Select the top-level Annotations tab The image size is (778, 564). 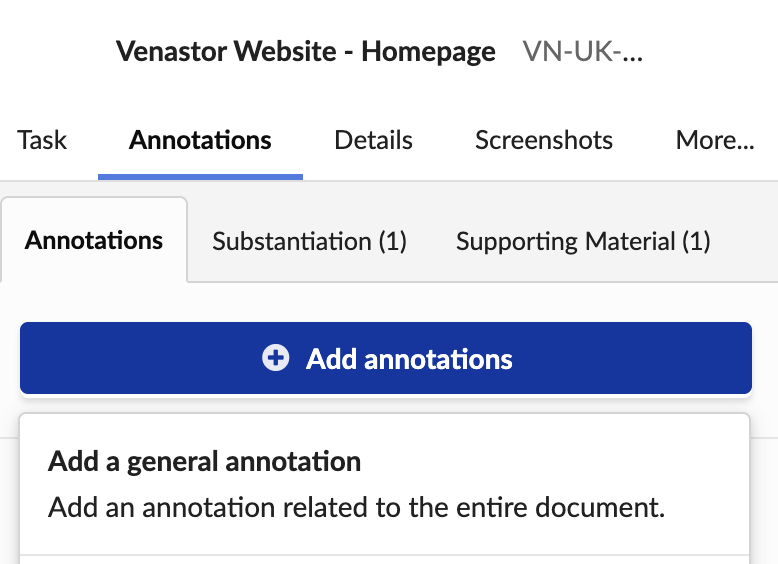[200, 140]
